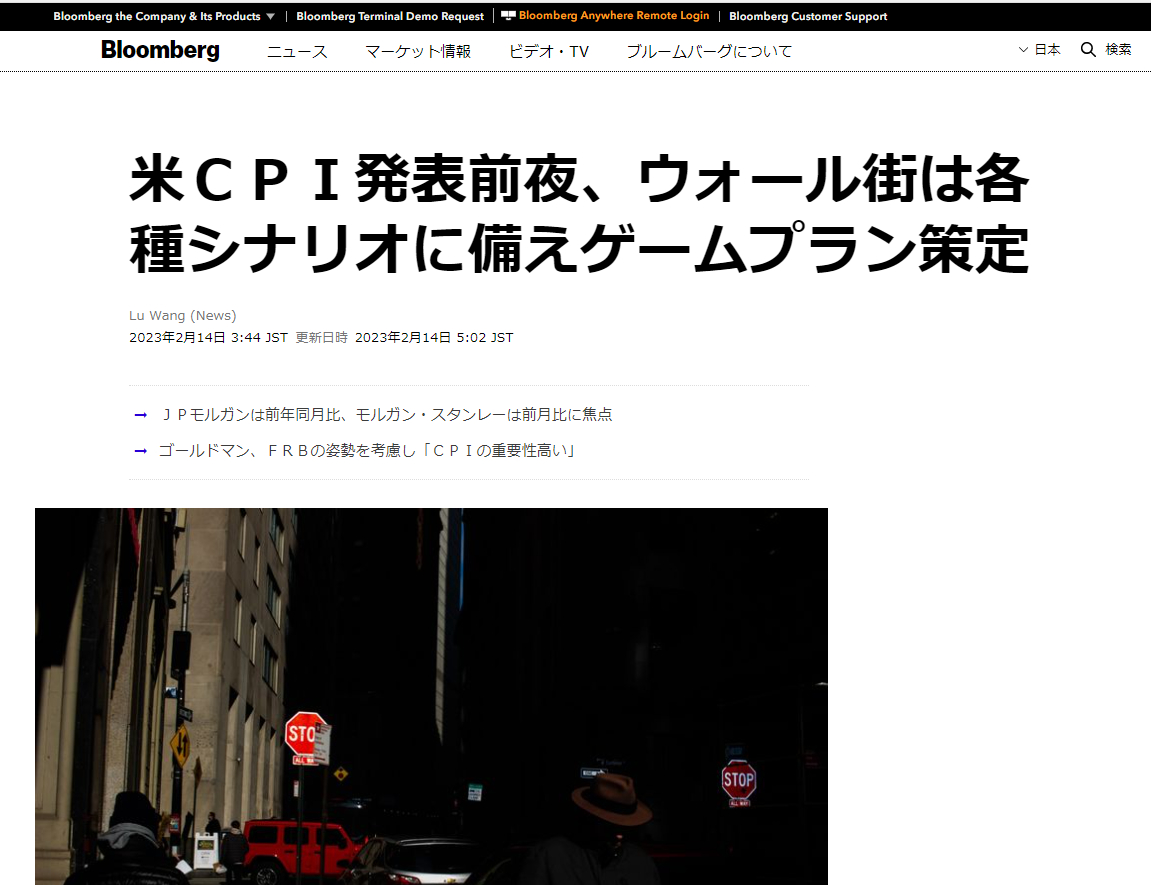The image size is (1151, 885).
Task: Open the 日本 region dropdown
Action: tap(1039, 50)
